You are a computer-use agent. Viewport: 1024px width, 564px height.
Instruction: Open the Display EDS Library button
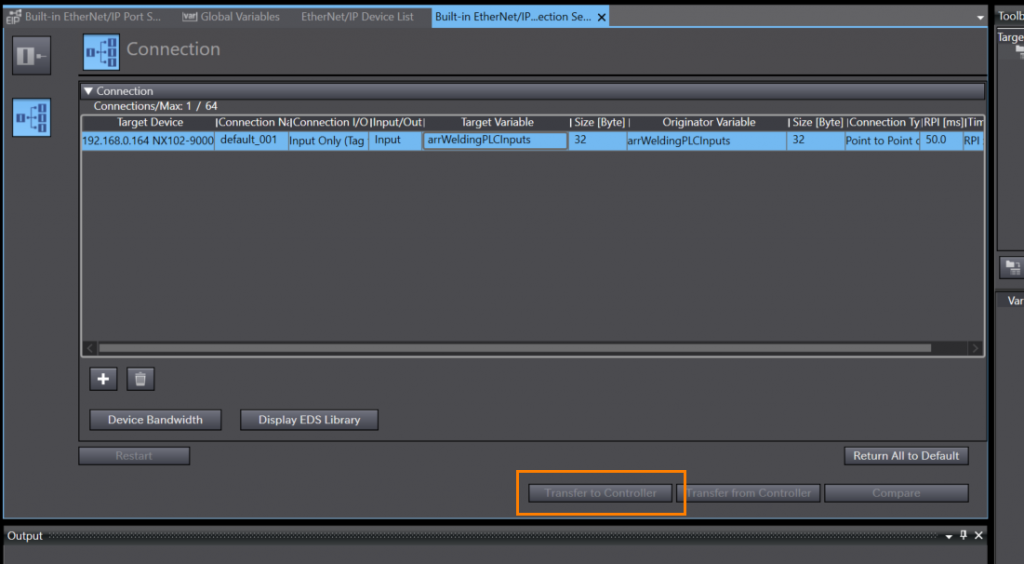click(x=309, y=420)
